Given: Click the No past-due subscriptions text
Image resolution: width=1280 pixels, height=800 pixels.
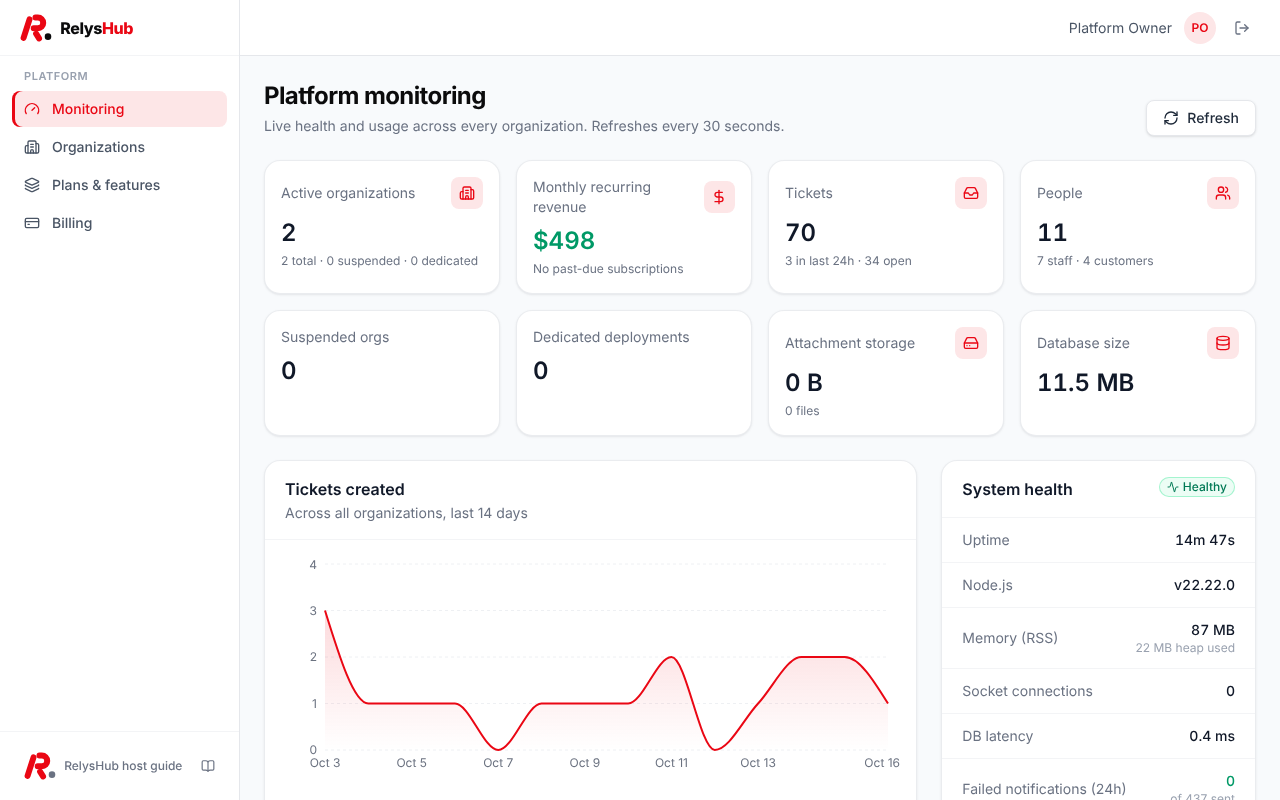Looking at the screenshot, I should click(608, 269).
